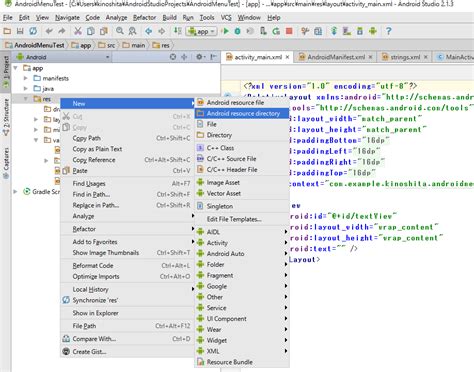Screen dimensions: 474x372
Task: Click the Find magnifier icon
Action: click(x=120, y=31)
